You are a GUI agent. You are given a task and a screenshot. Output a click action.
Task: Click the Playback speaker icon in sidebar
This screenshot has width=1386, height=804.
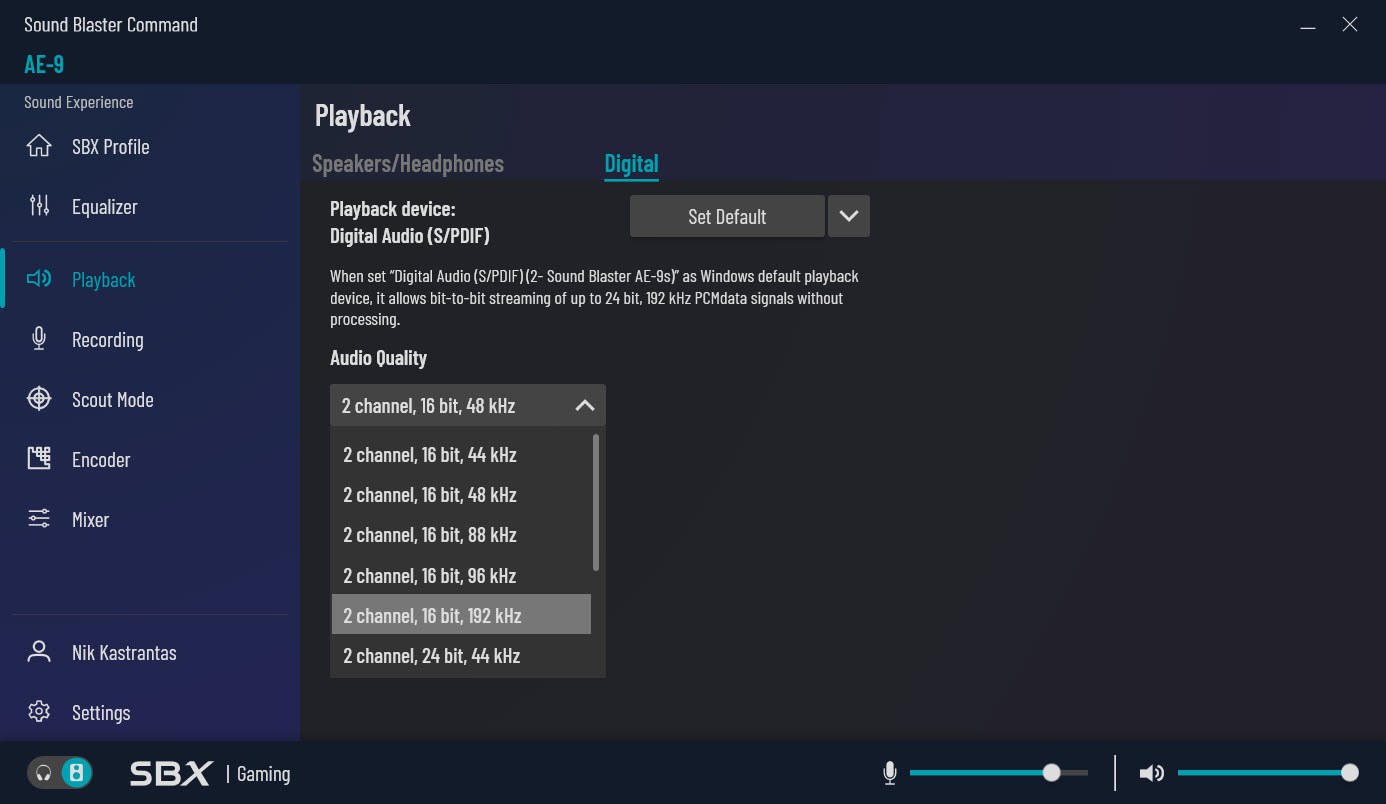[39, 279]
